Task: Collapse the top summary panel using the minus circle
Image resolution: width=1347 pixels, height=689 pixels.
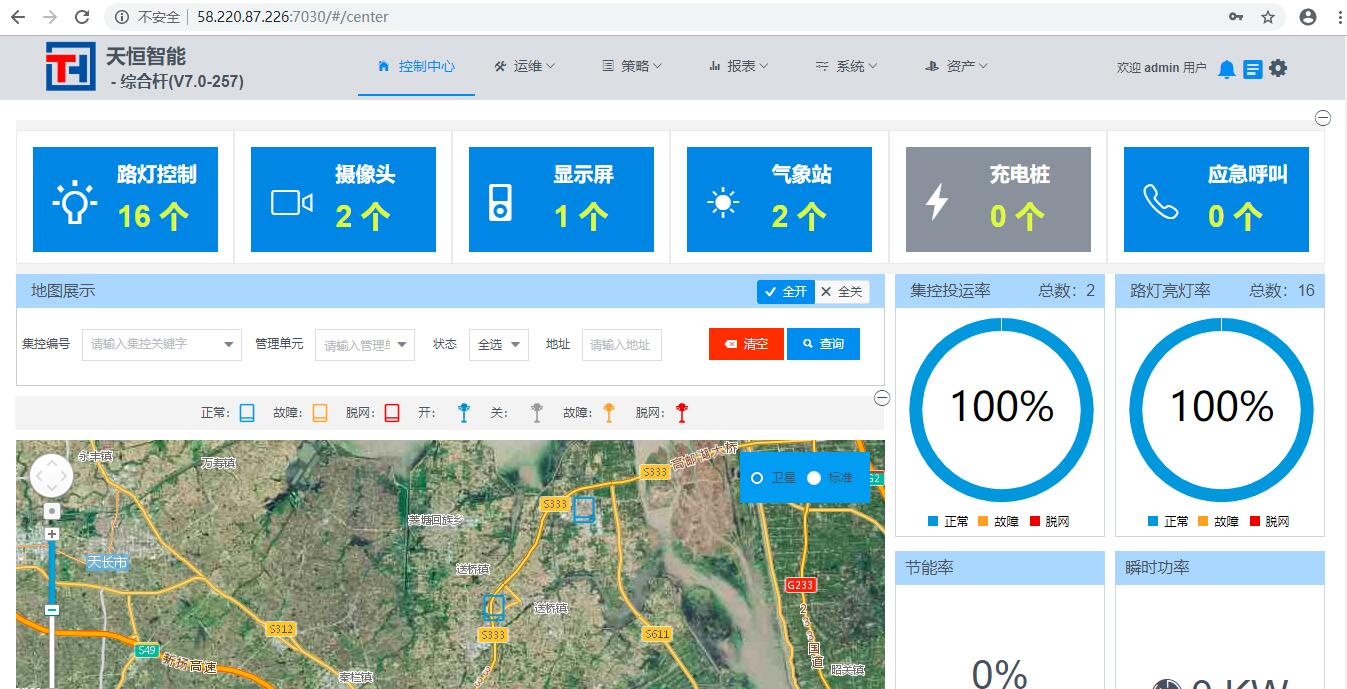Action: click(1322, 118)
